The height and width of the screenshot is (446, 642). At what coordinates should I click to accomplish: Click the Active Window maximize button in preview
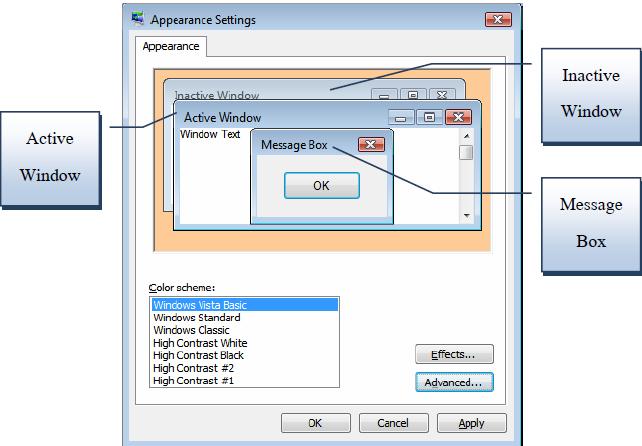tap(430, 118)
